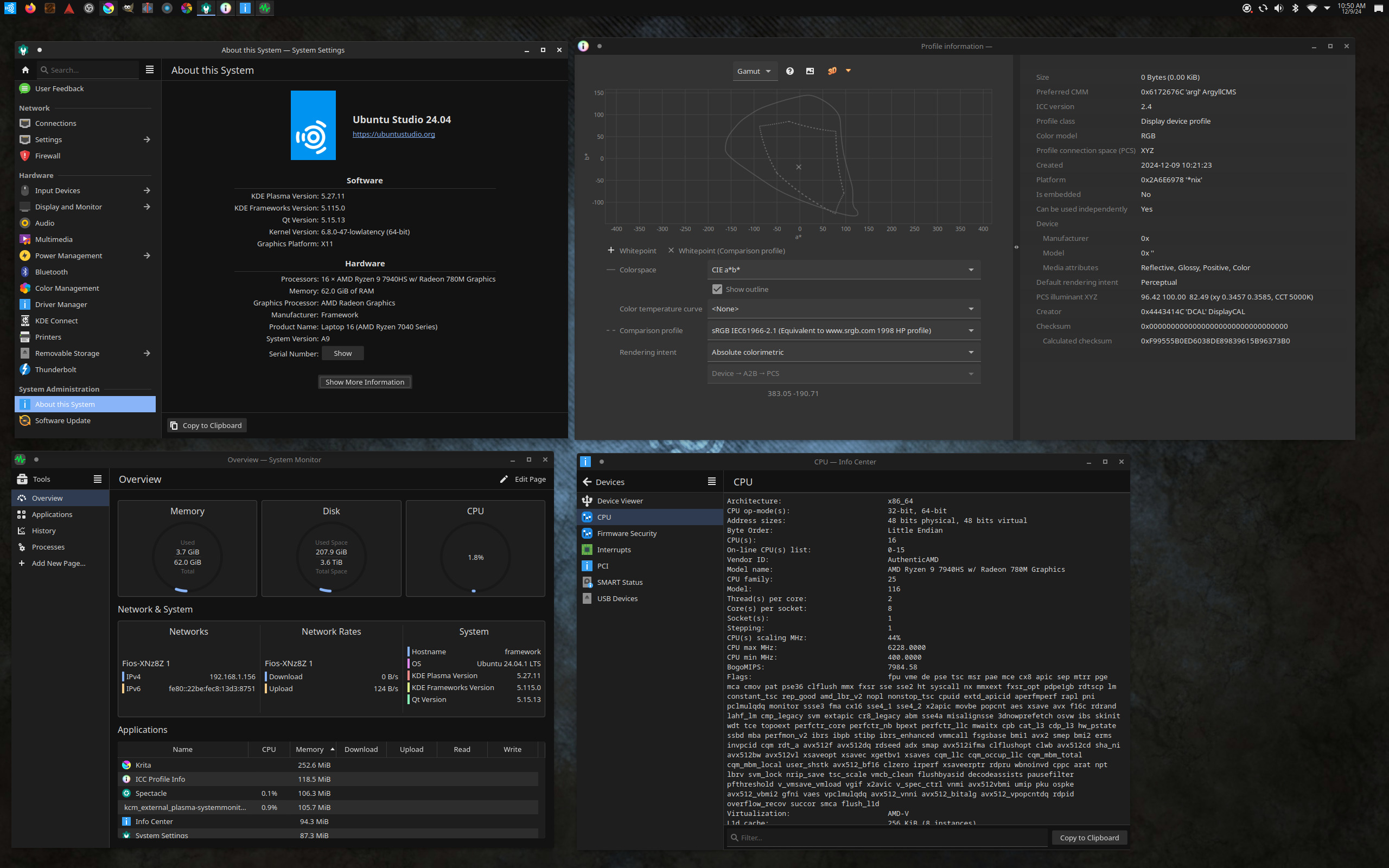Image resolution: width=1389 pixels, height=868 pixels.
Task: Open Software Update settings
Action: click(x=85, y=421)
